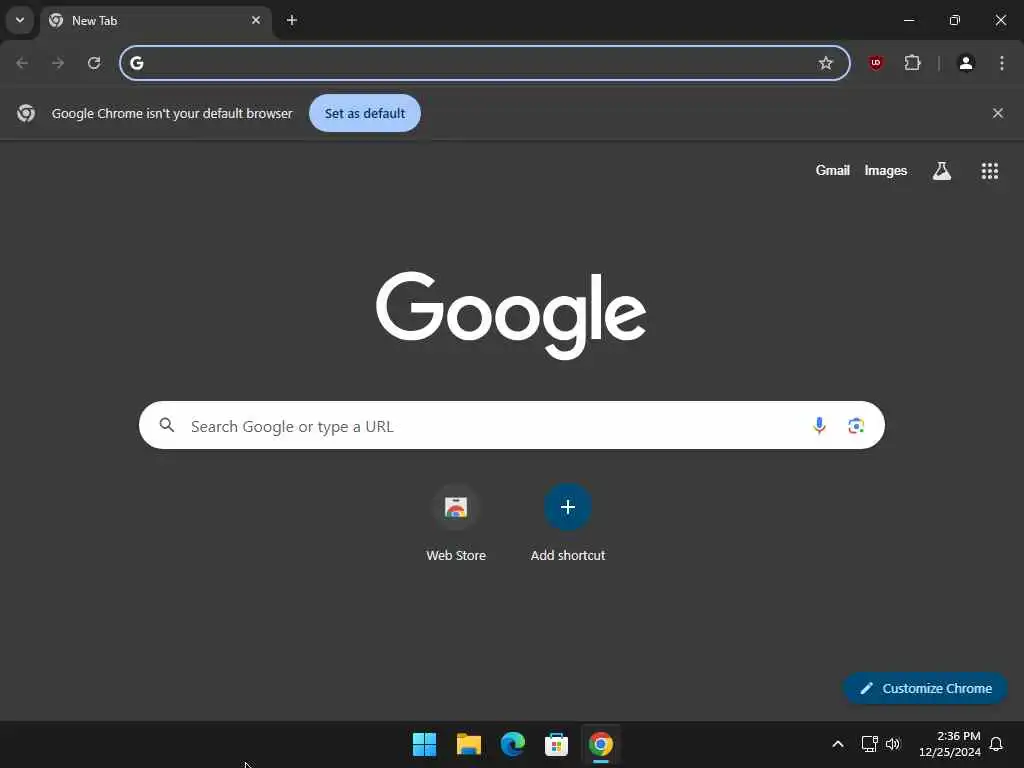
Task: Open the Chrome profile menu
Action: click(966, 63)
